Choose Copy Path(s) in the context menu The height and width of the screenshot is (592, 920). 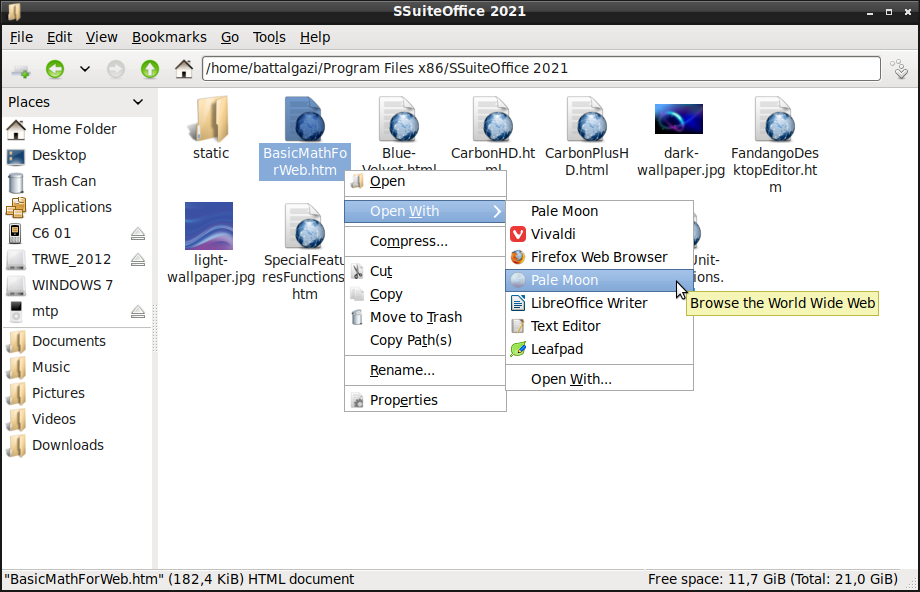click(x=425, y=340)
